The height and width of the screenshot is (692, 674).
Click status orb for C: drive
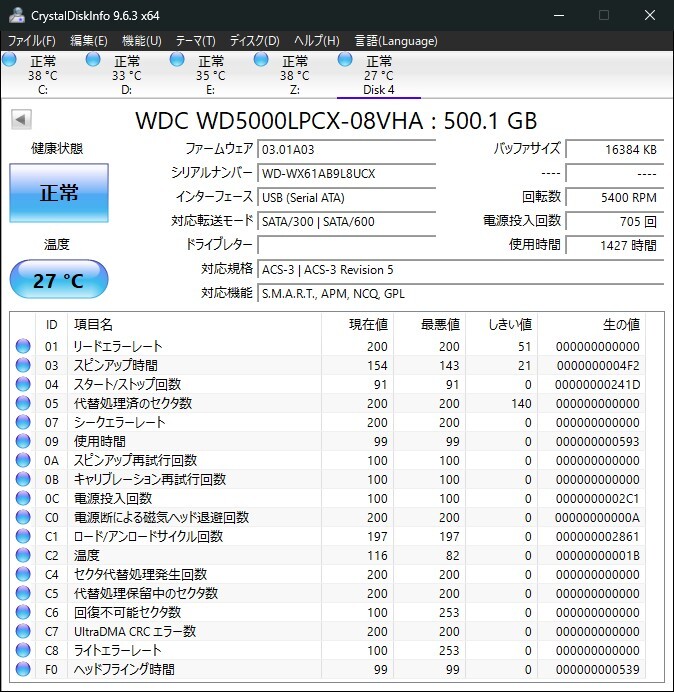click(9, 60)
